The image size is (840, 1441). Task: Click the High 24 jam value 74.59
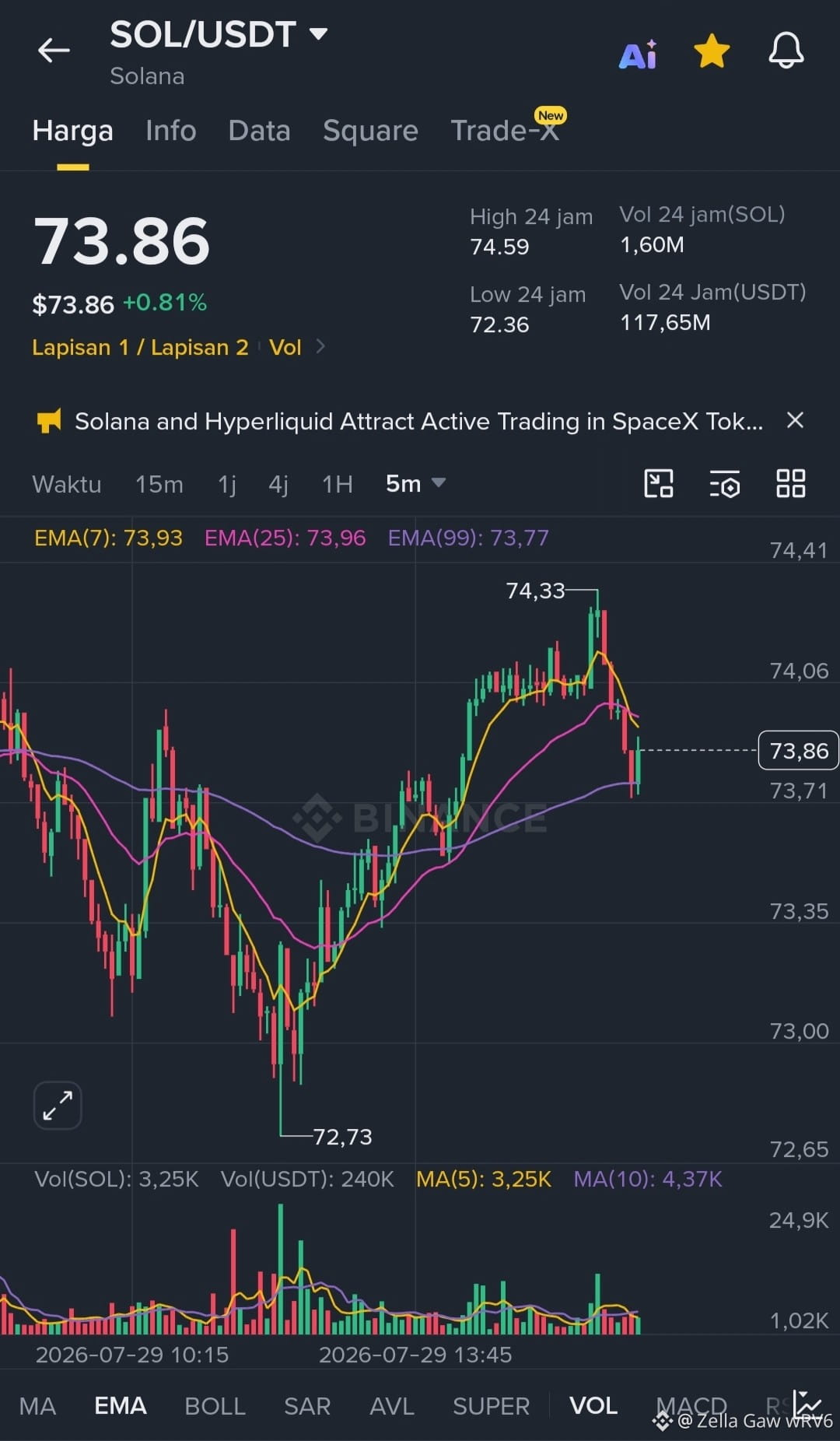[x=499, y=247]
